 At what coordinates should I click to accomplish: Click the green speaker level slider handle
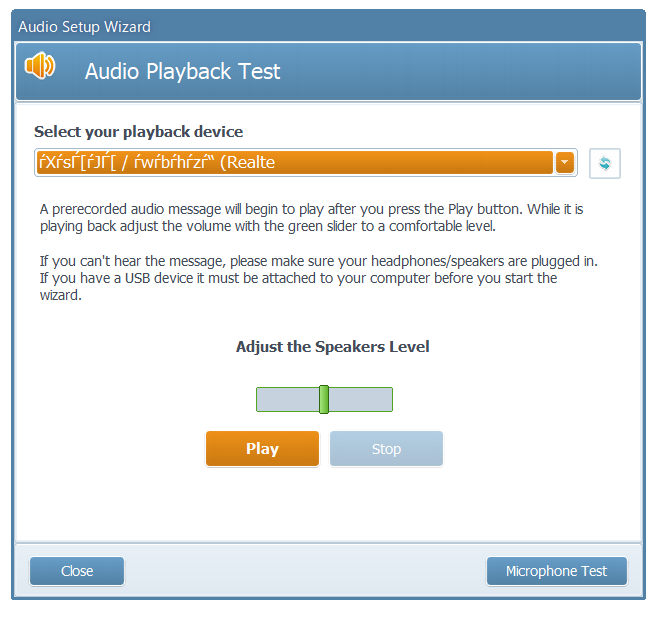point(324,399)
